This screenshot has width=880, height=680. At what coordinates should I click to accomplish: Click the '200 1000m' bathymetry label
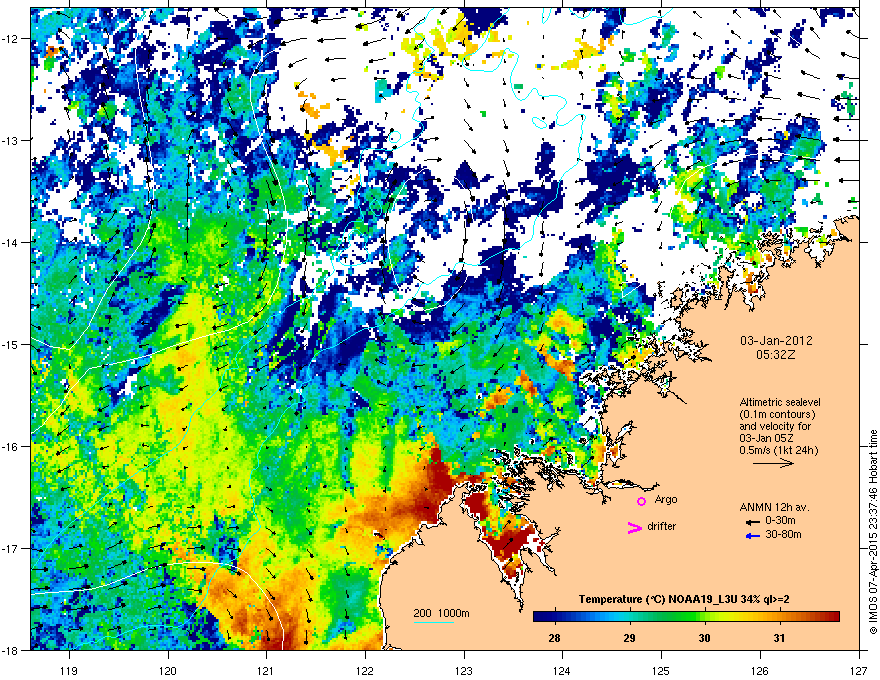441,613
